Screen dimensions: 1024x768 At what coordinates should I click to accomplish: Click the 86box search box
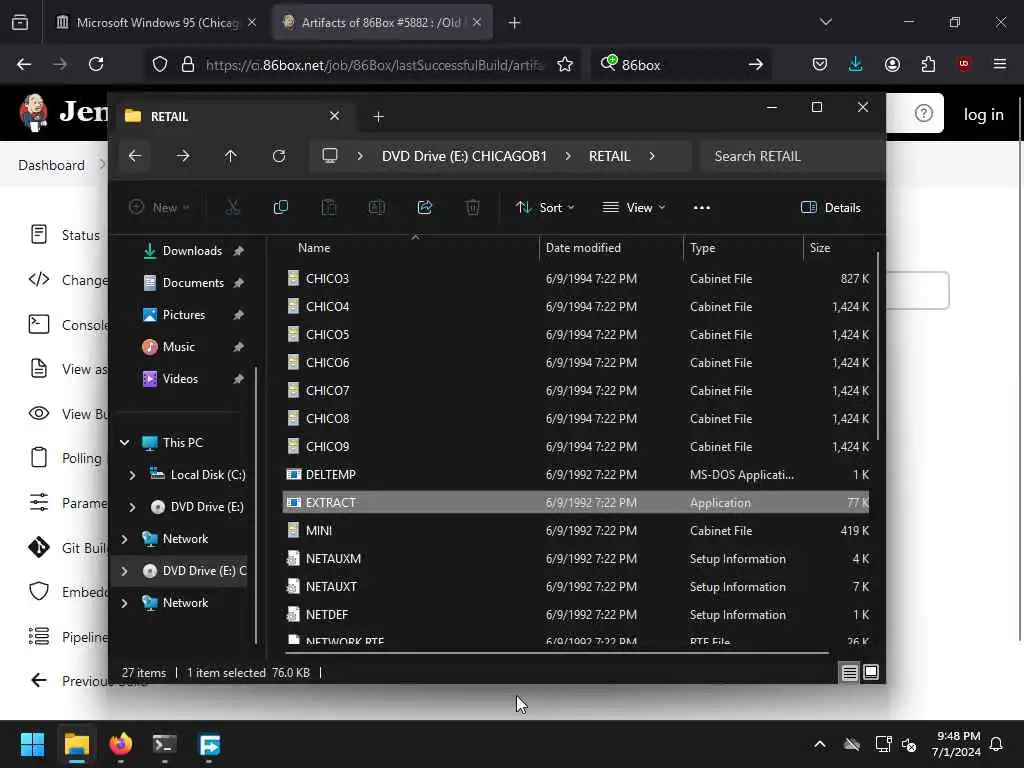click(680, 64)
